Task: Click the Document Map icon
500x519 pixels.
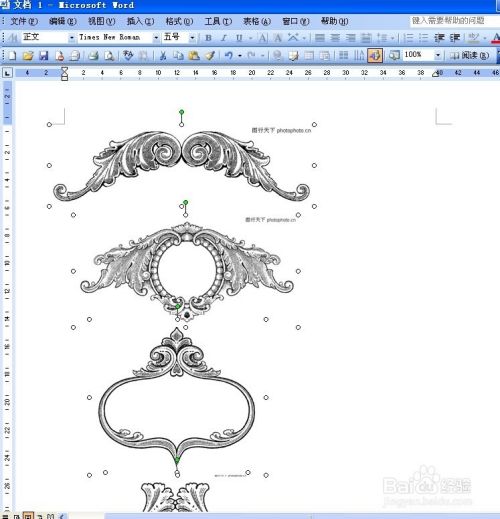Action: pos(394,55)
